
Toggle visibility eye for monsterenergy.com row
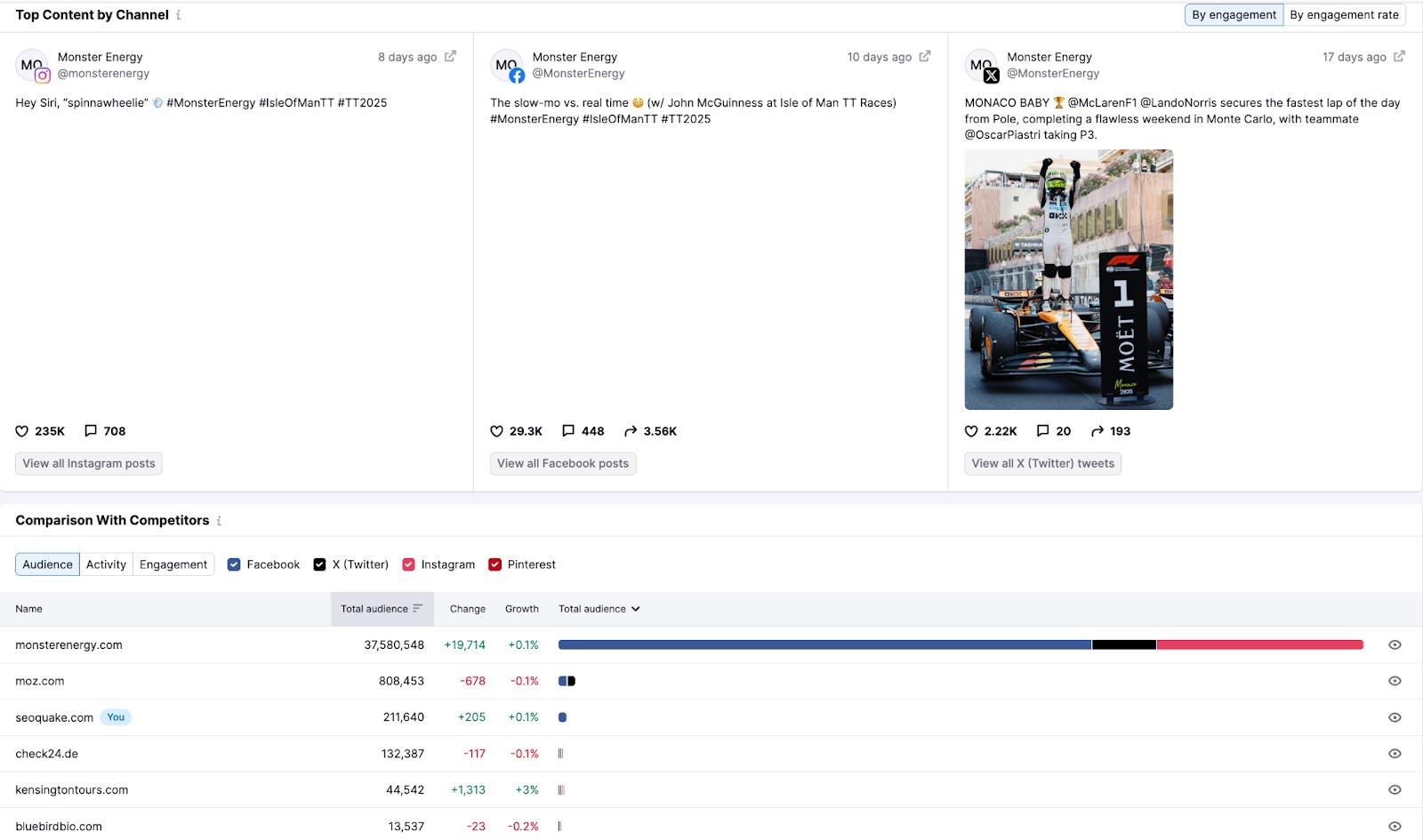click(x=1395, y=645)
